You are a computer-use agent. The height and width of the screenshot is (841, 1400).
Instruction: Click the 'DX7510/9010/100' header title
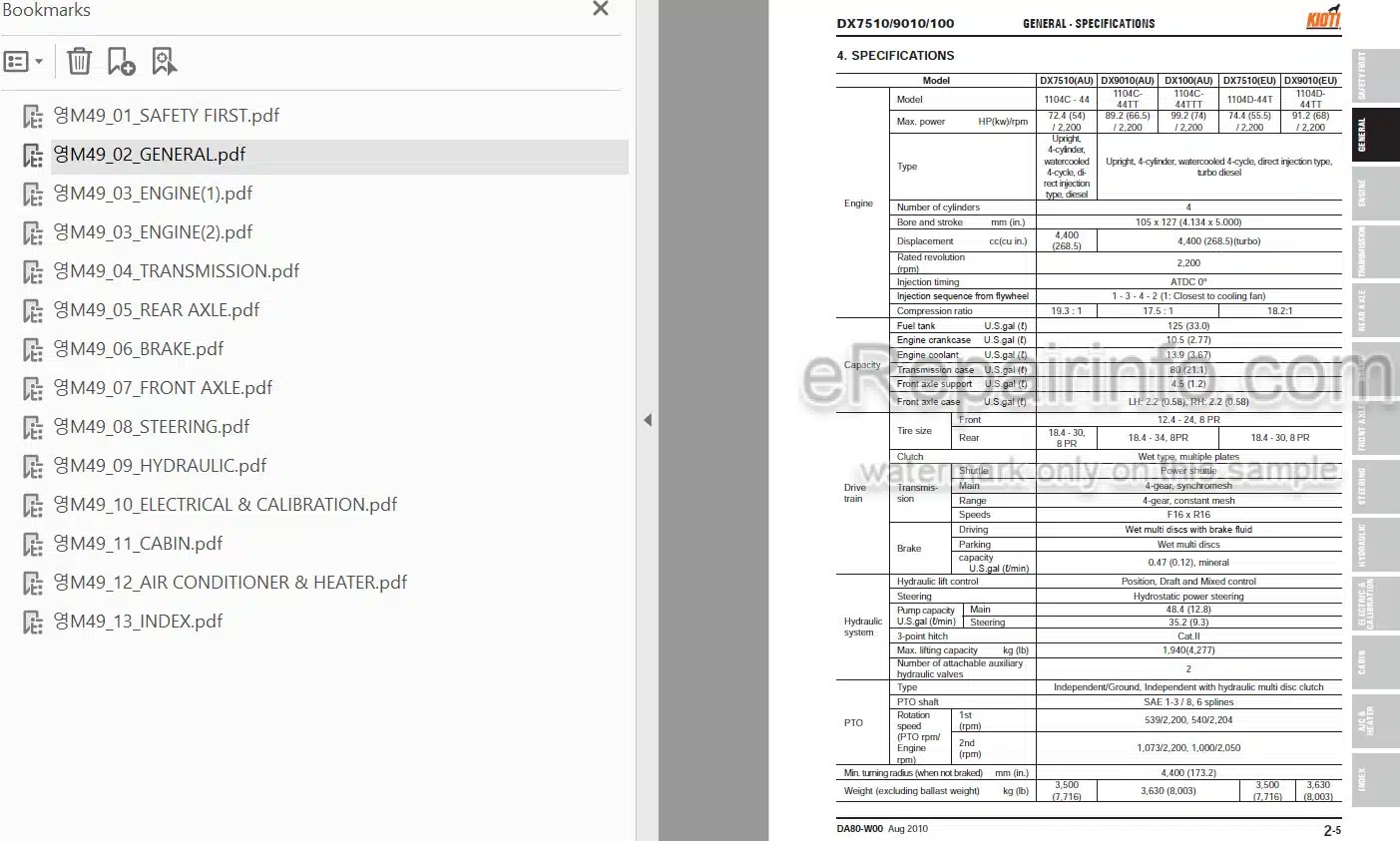895,24
